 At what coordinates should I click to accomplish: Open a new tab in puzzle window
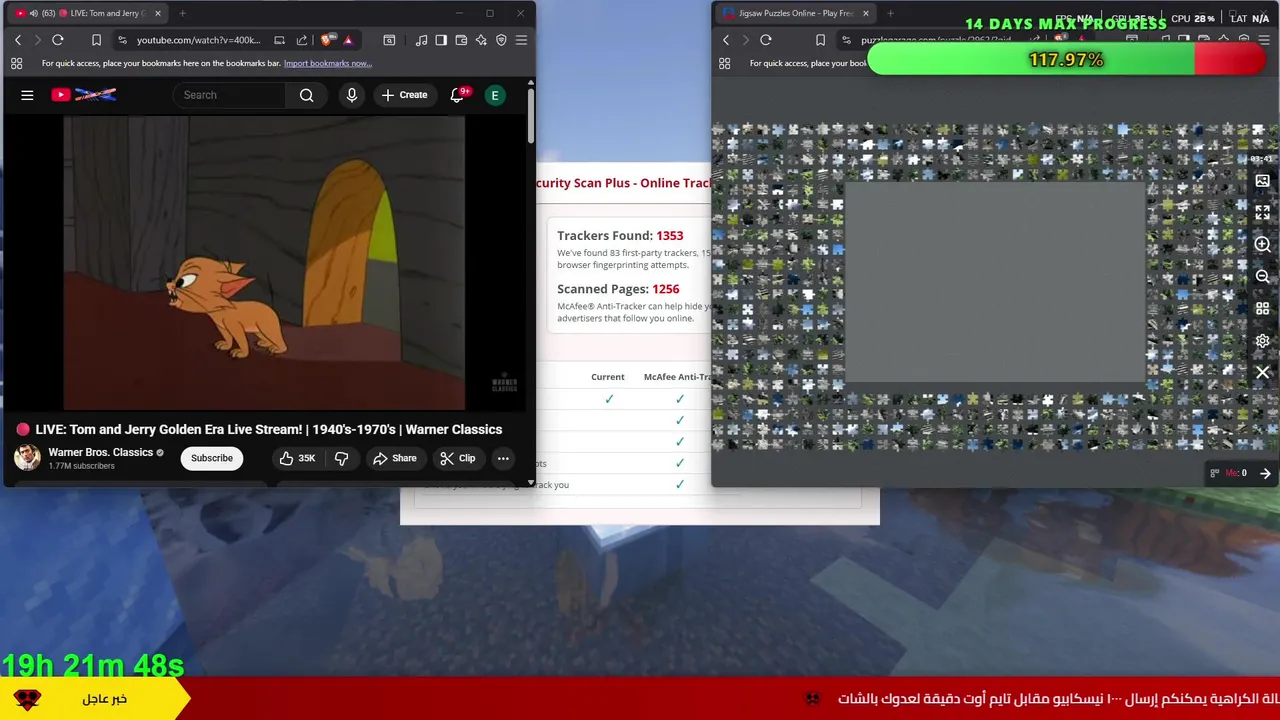[x=890, y=13]
